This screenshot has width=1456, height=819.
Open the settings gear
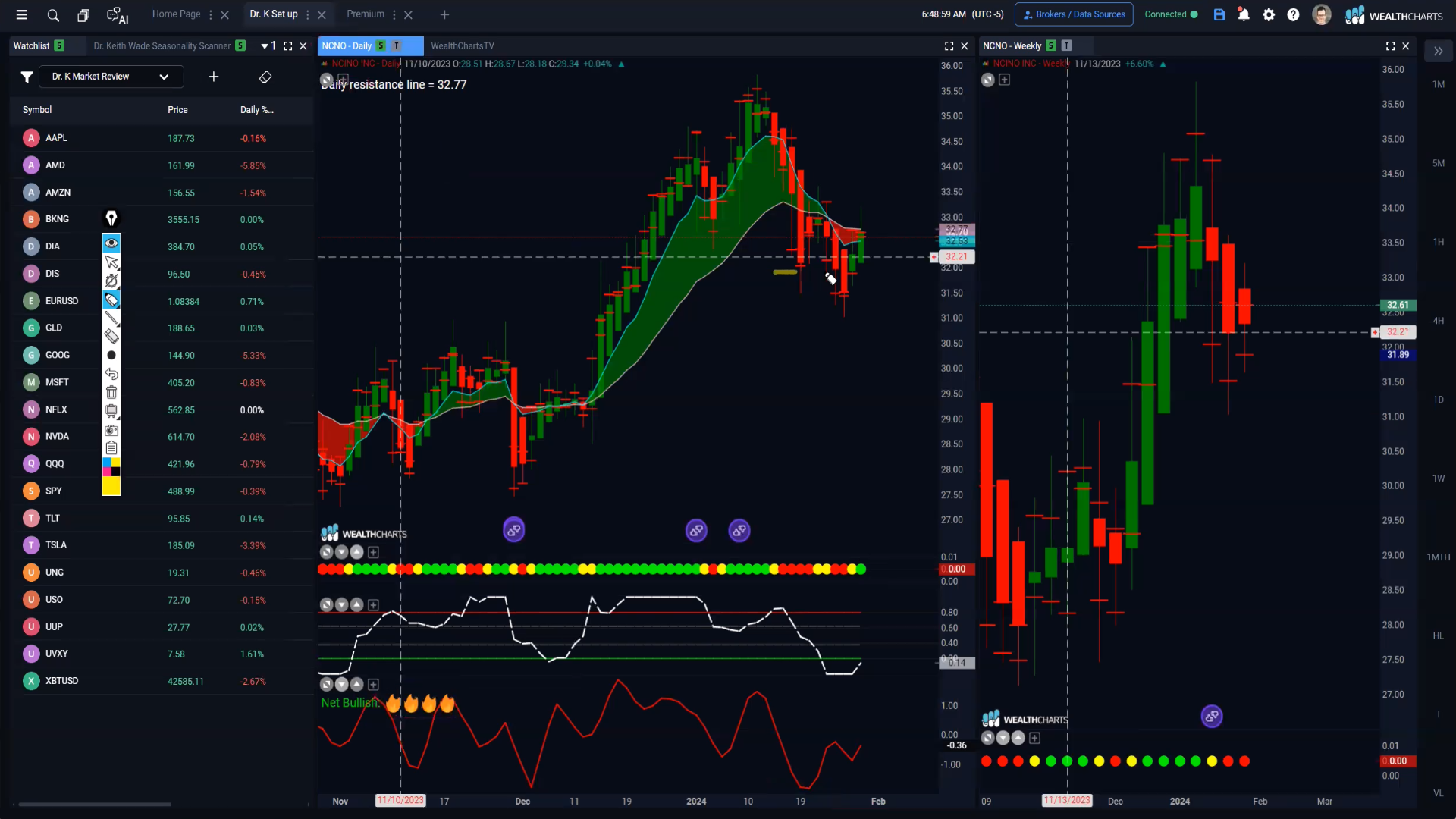point(1269,14)
